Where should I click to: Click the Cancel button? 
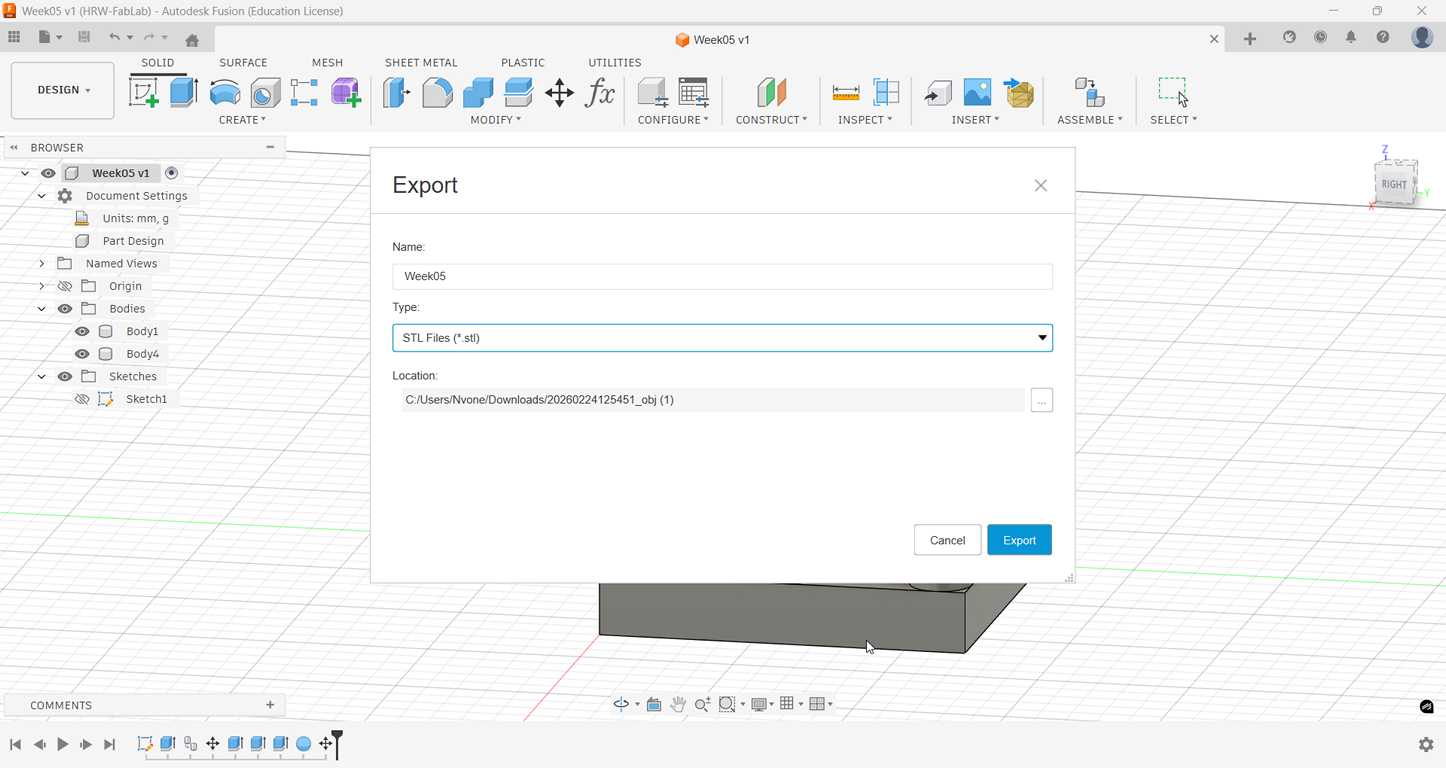click(x=947, y=540)
